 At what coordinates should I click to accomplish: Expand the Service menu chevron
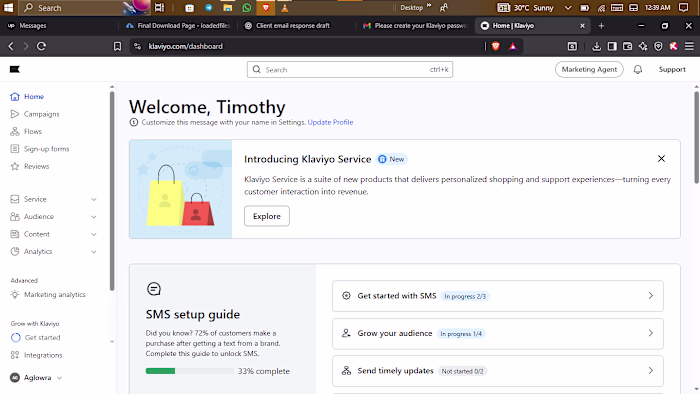[94, 199]
